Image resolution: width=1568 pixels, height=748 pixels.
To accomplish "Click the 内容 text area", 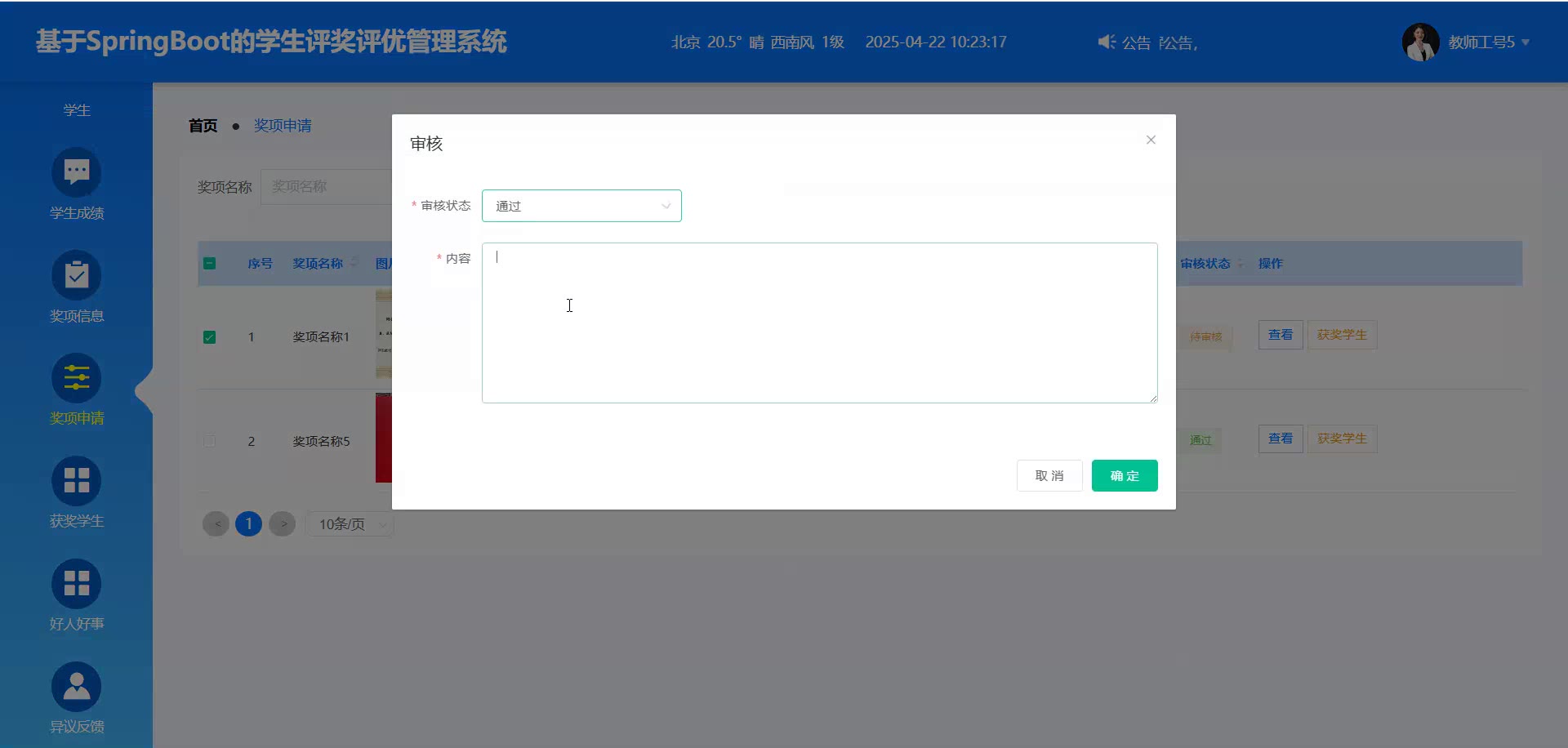I will 819,323.
